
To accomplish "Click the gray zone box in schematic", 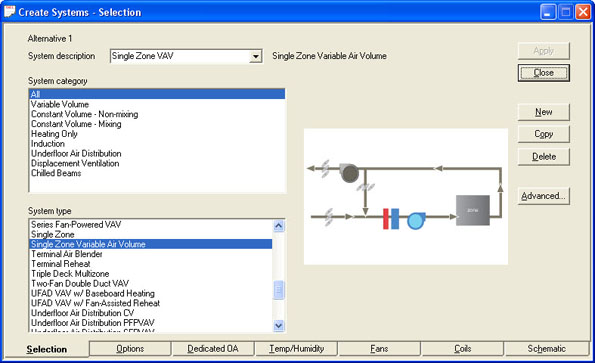I will pyautogui.click(x=472, y=210).
